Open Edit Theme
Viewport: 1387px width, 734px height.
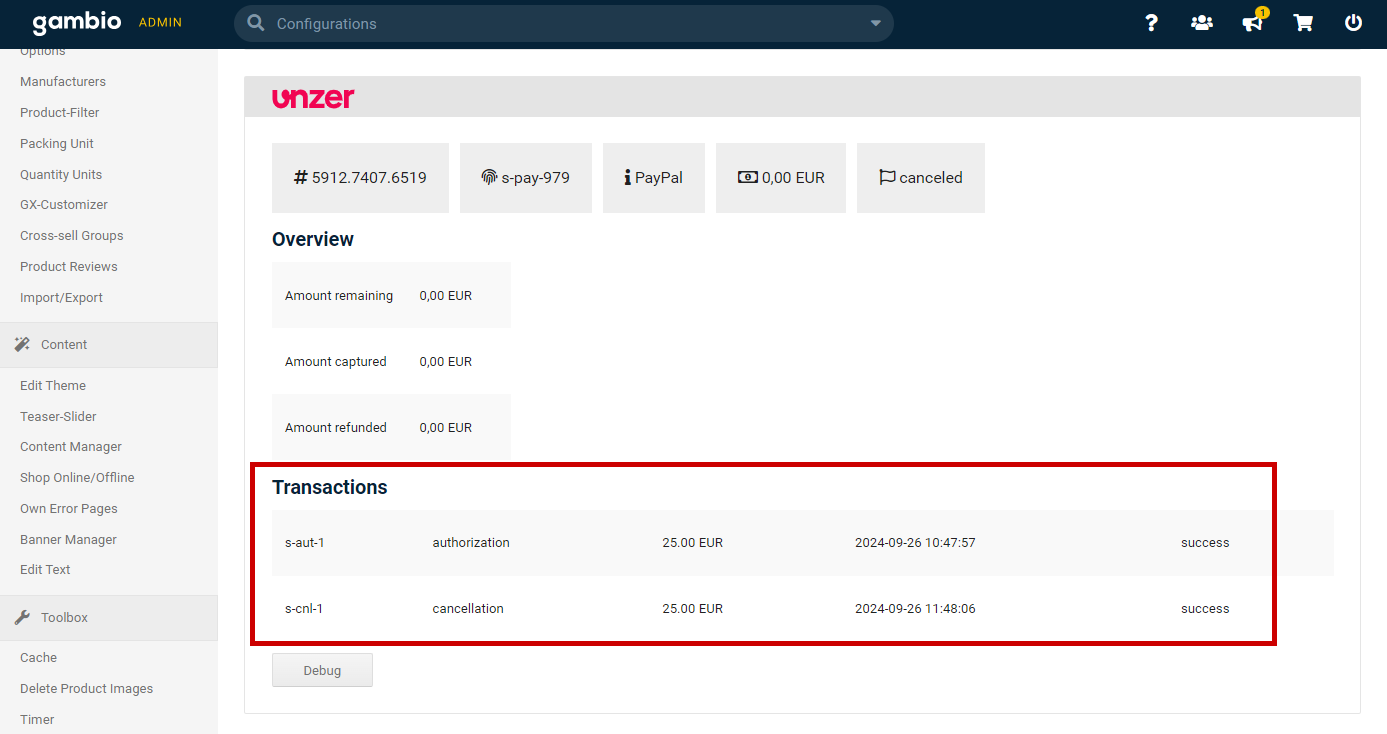pos(53,386)
